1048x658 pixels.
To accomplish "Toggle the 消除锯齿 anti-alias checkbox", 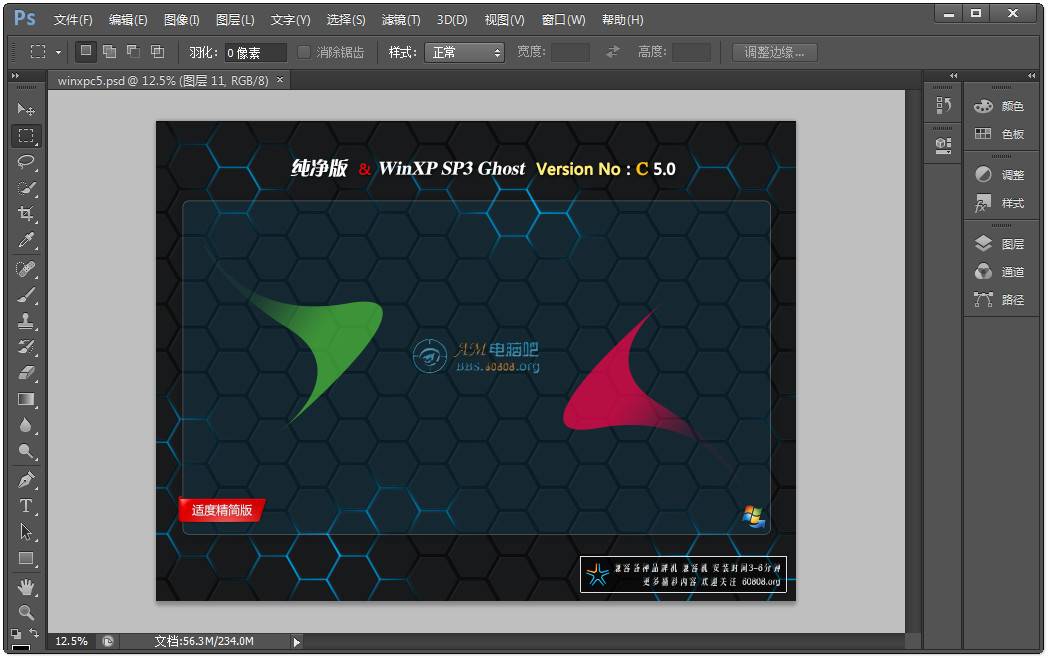I will click(303, 52).
